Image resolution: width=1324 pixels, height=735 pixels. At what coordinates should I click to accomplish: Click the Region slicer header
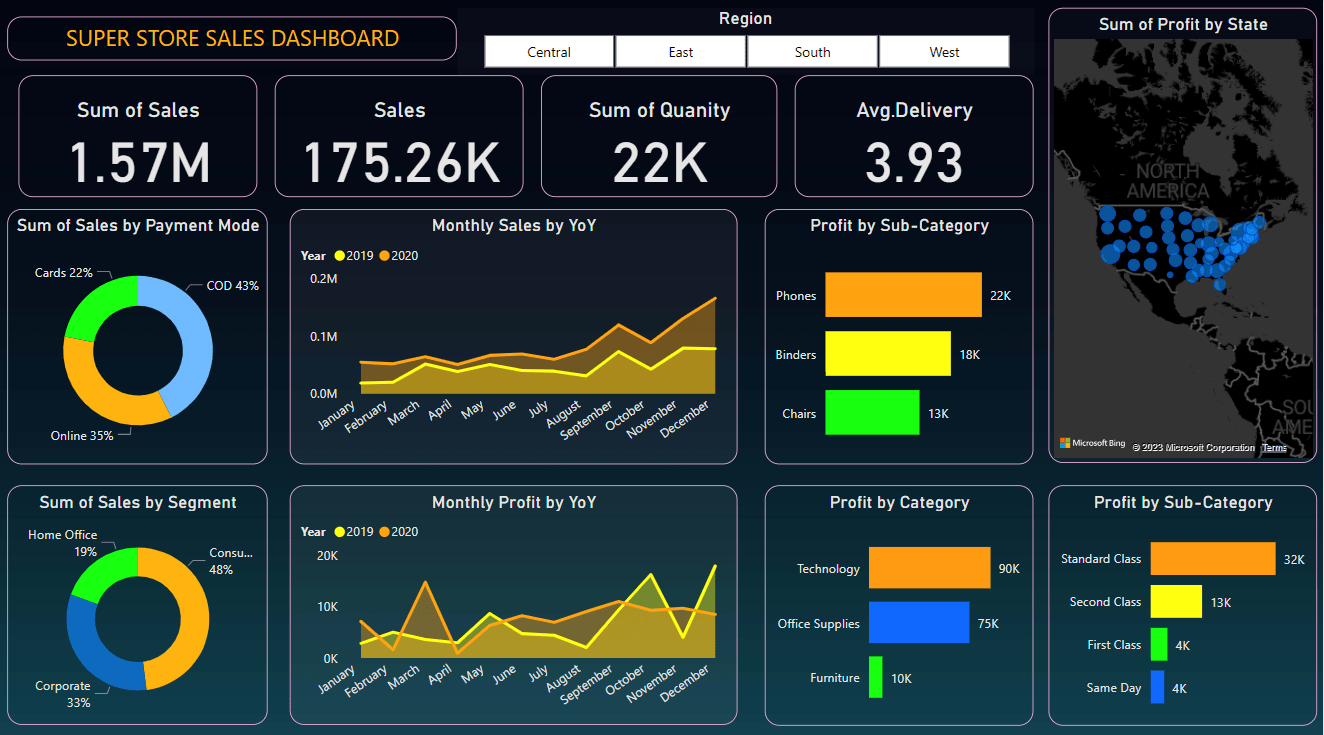745,18
